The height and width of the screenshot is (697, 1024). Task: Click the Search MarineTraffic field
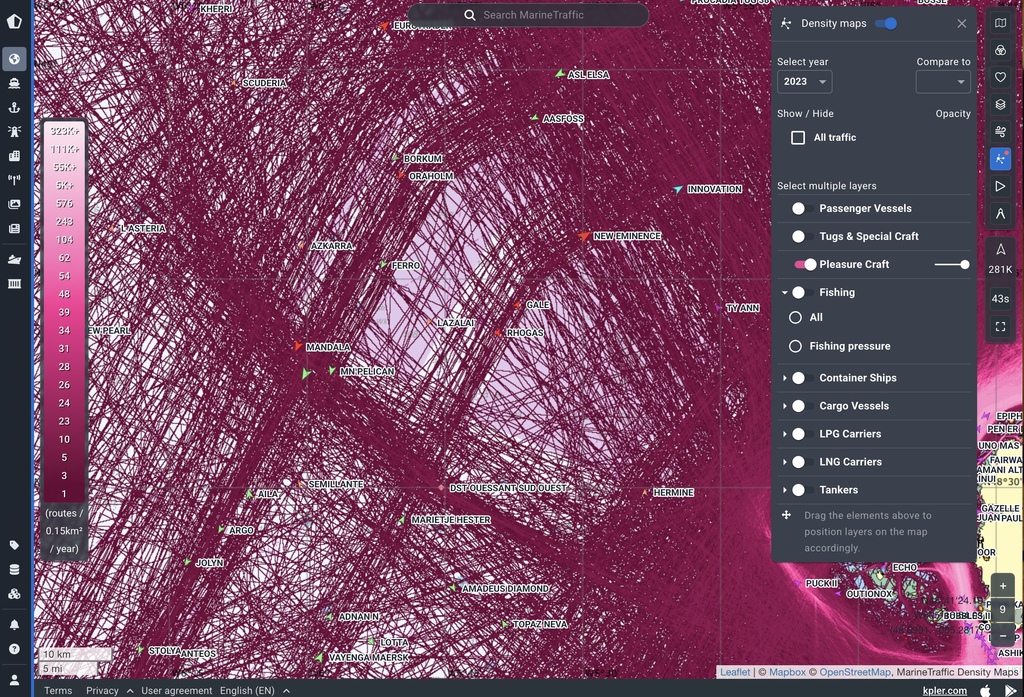pos(528,15)
